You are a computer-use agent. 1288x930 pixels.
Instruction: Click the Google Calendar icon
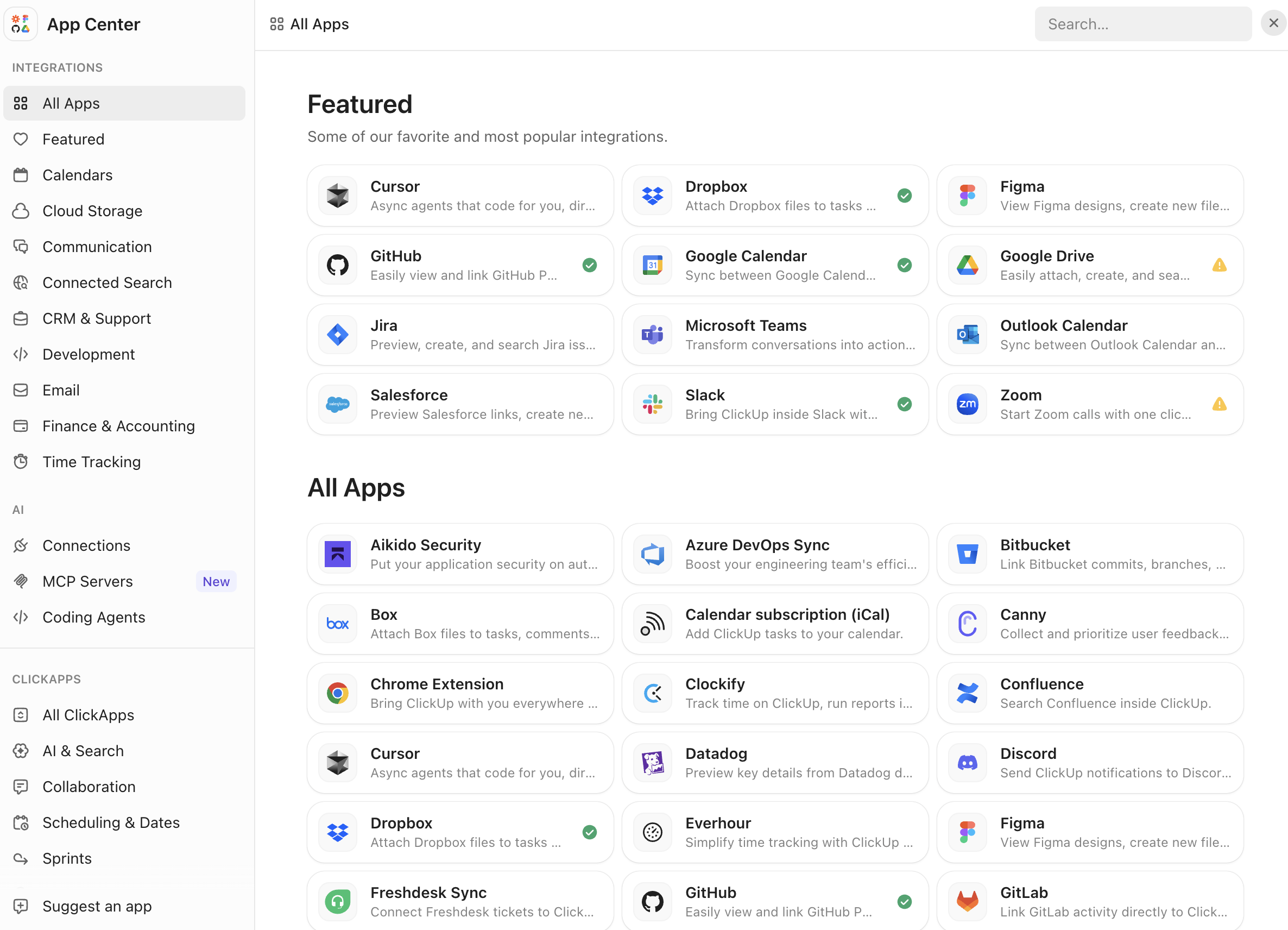point(653,265)
